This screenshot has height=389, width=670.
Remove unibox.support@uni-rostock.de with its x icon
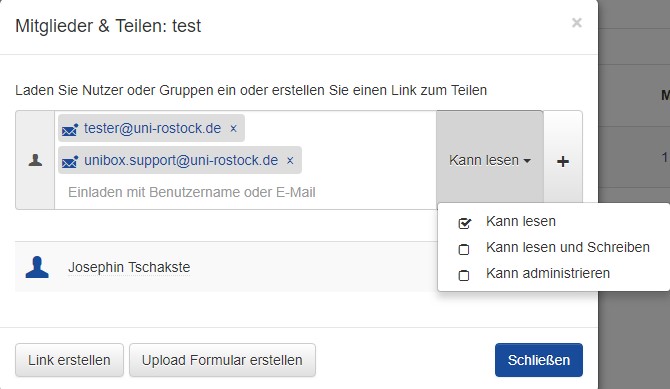[x=290, y=160]
